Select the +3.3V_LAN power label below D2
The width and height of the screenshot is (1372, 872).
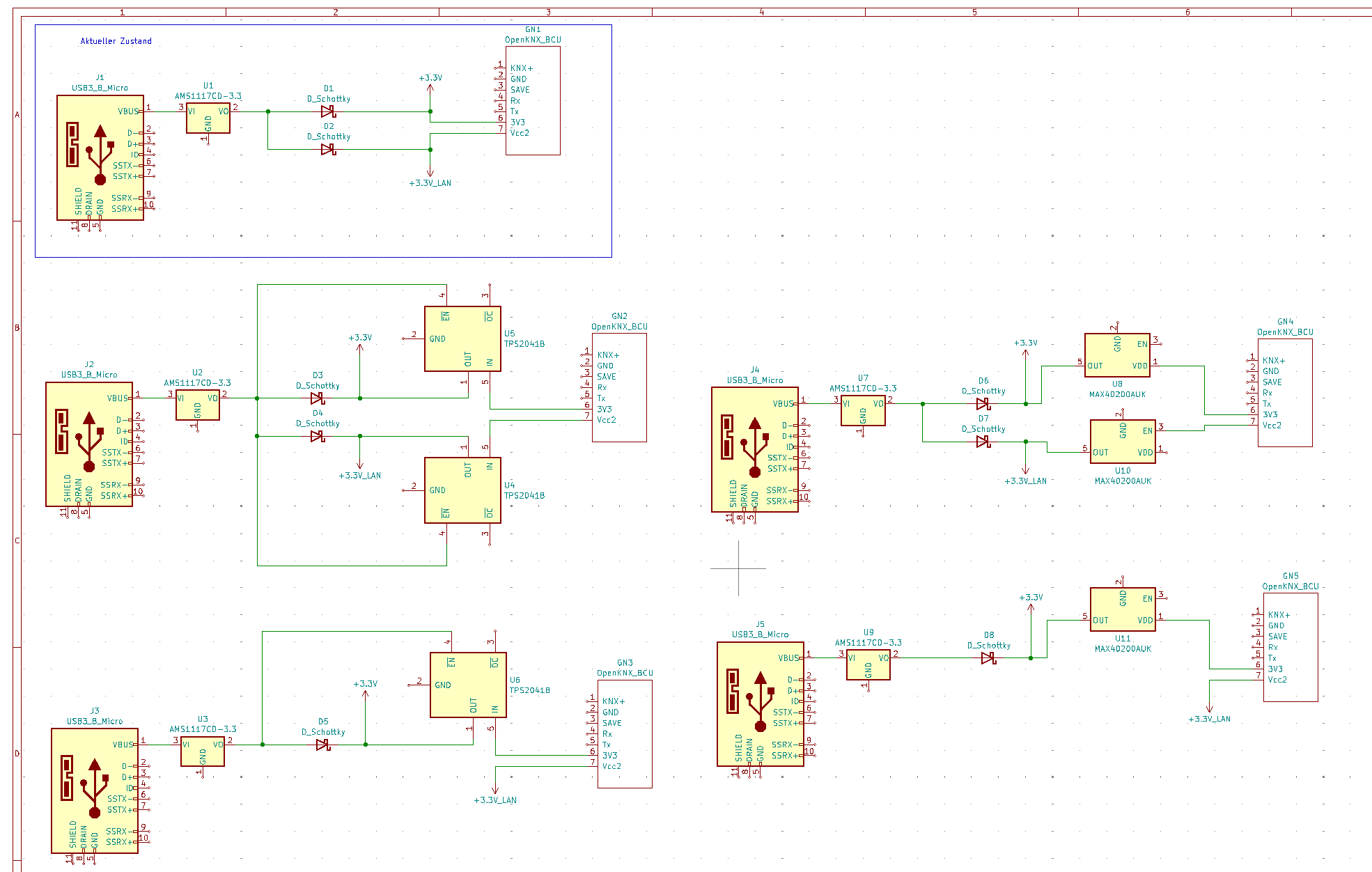click(x=430, y=182)
